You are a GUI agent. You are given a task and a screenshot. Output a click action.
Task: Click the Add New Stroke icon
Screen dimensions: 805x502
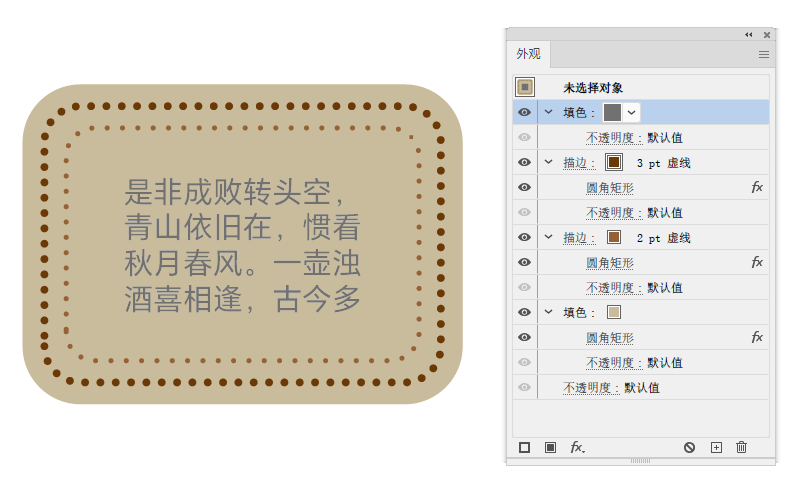(525, 448)
